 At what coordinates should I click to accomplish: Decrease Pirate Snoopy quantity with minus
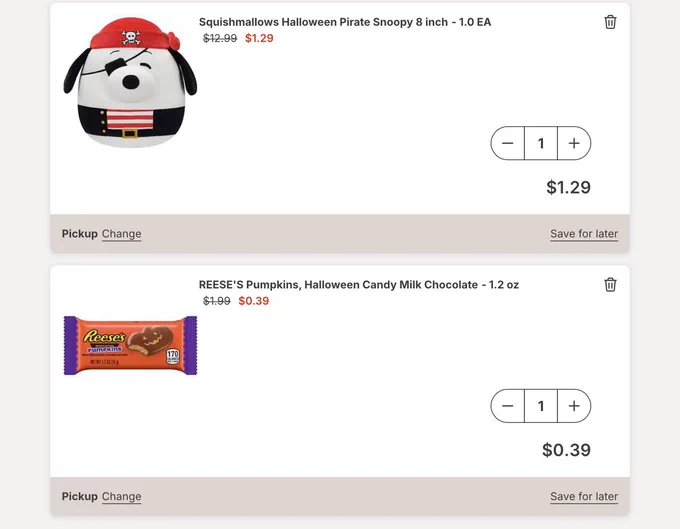[508, 143]
